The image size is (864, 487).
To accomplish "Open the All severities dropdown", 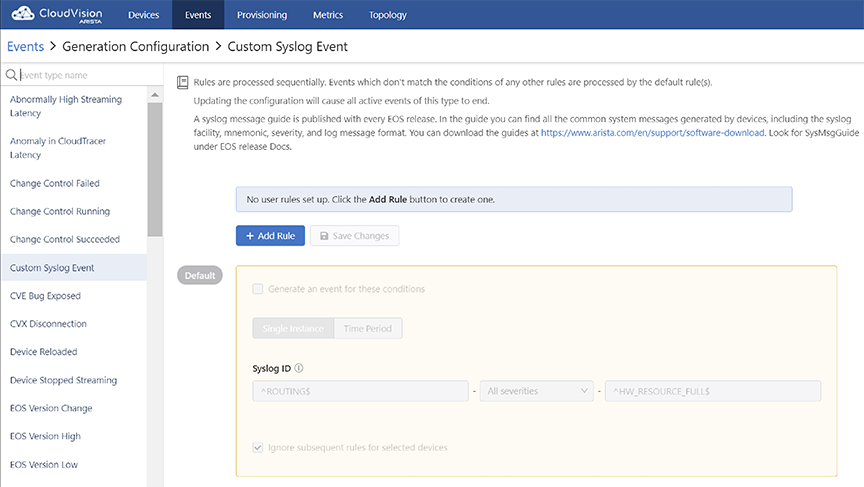I will pyautogui.click(x=537, y=391).
